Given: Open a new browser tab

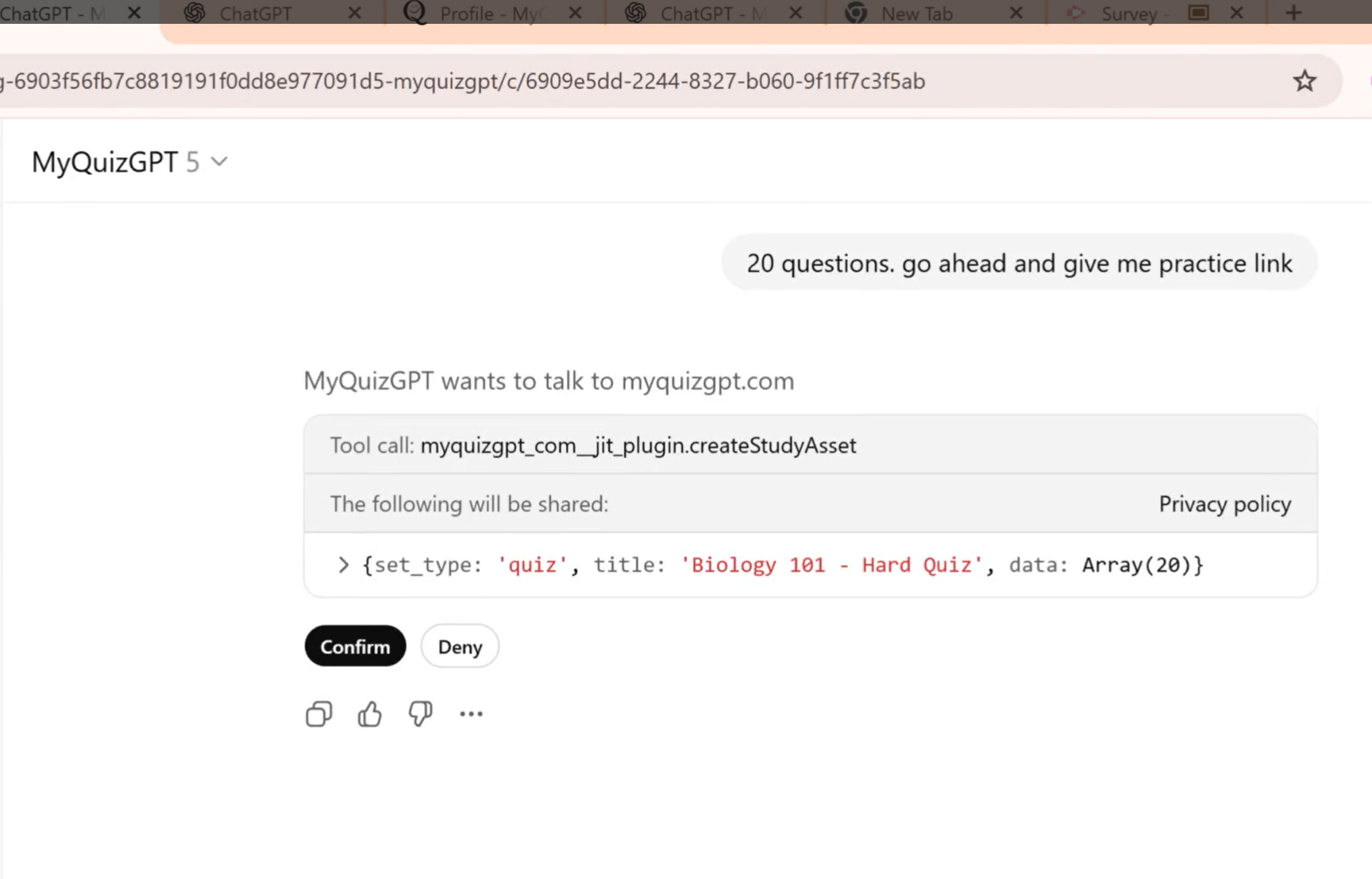Looking at the screenshot, I should [x=1293, y=13].
